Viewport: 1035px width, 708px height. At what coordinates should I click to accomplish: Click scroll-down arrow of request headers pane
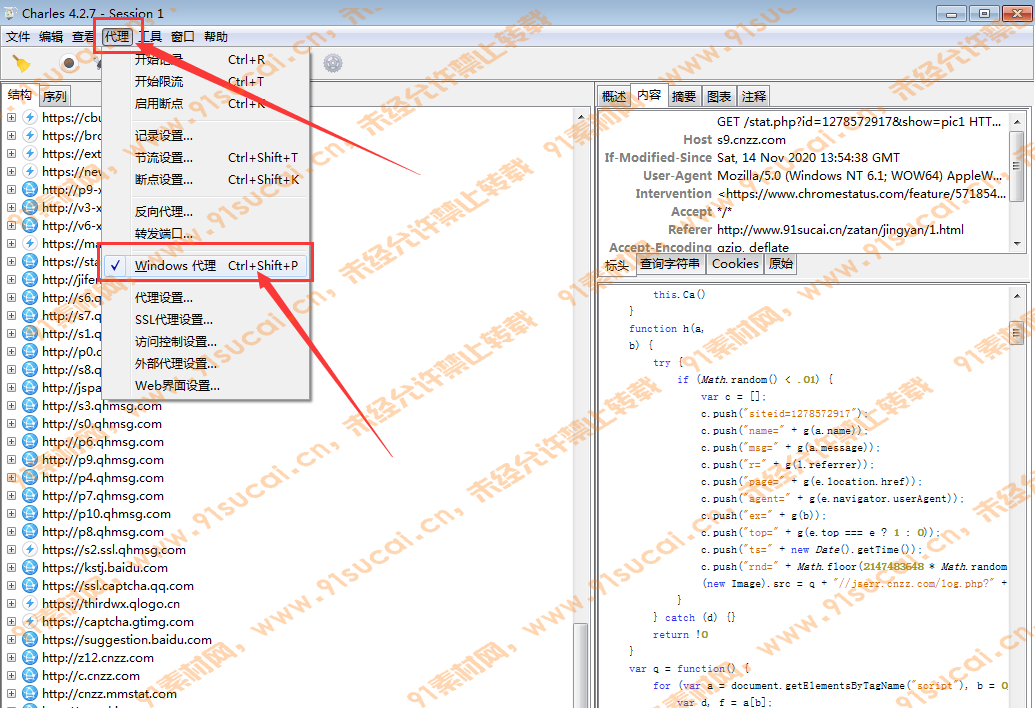pos(1017,243)
